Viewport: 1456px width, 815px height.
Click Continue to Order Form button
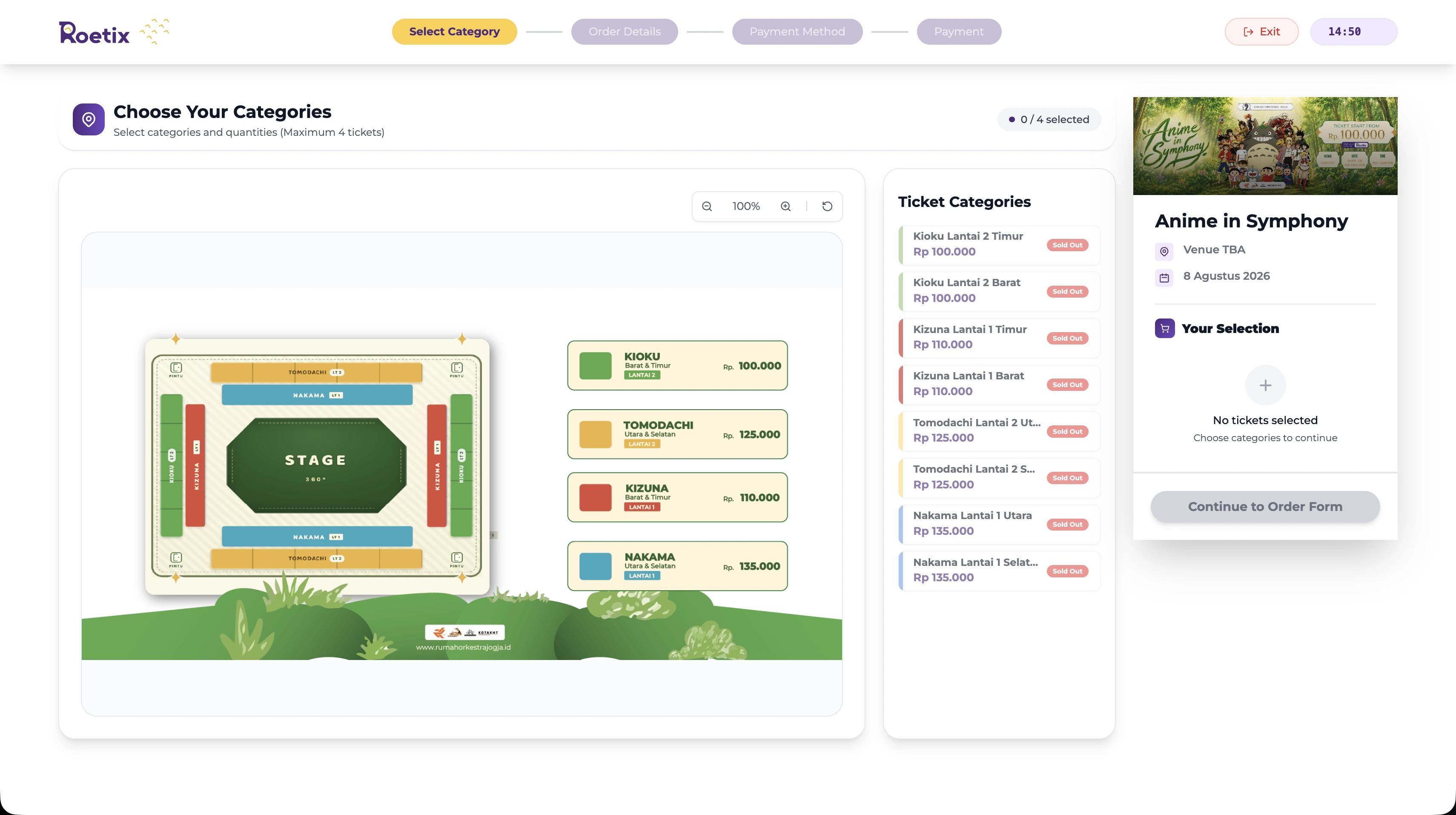click(1265, 506)
